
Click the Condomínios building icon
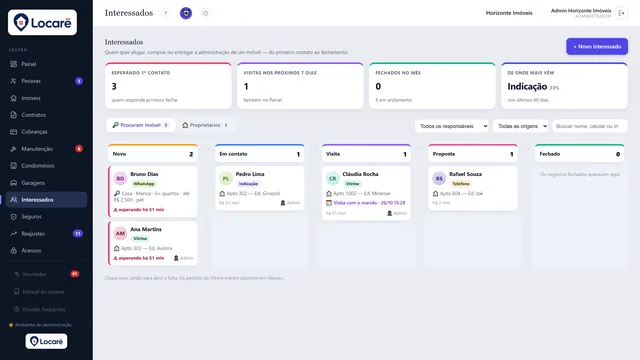point(13,166)
